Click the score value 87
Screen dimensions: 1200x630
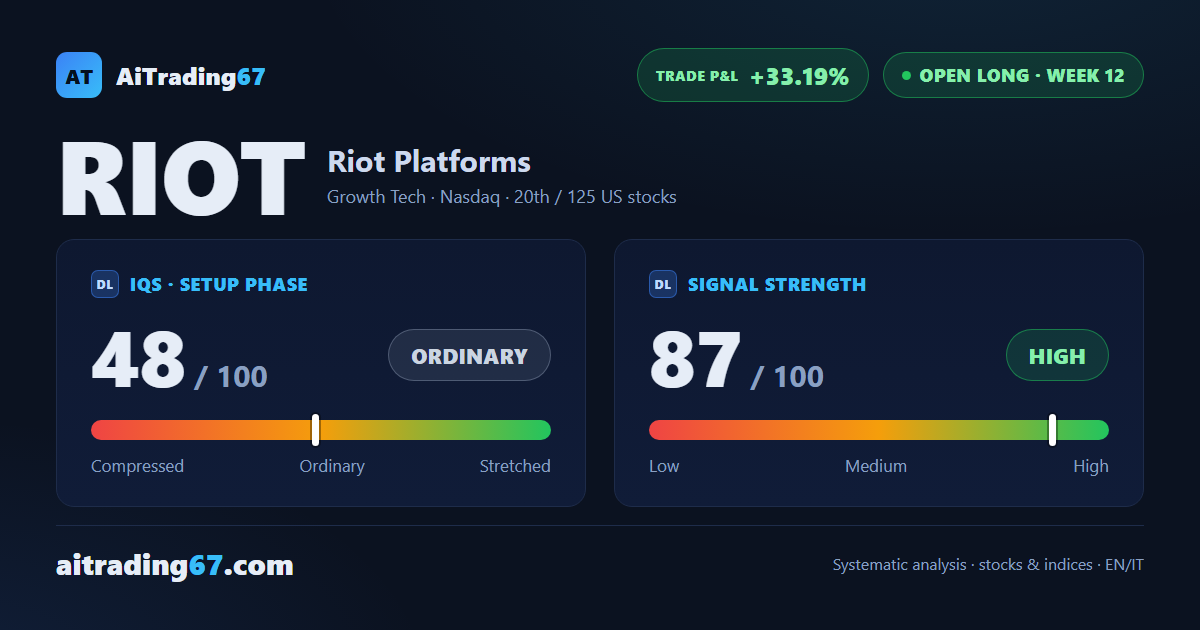pos(696,360)
